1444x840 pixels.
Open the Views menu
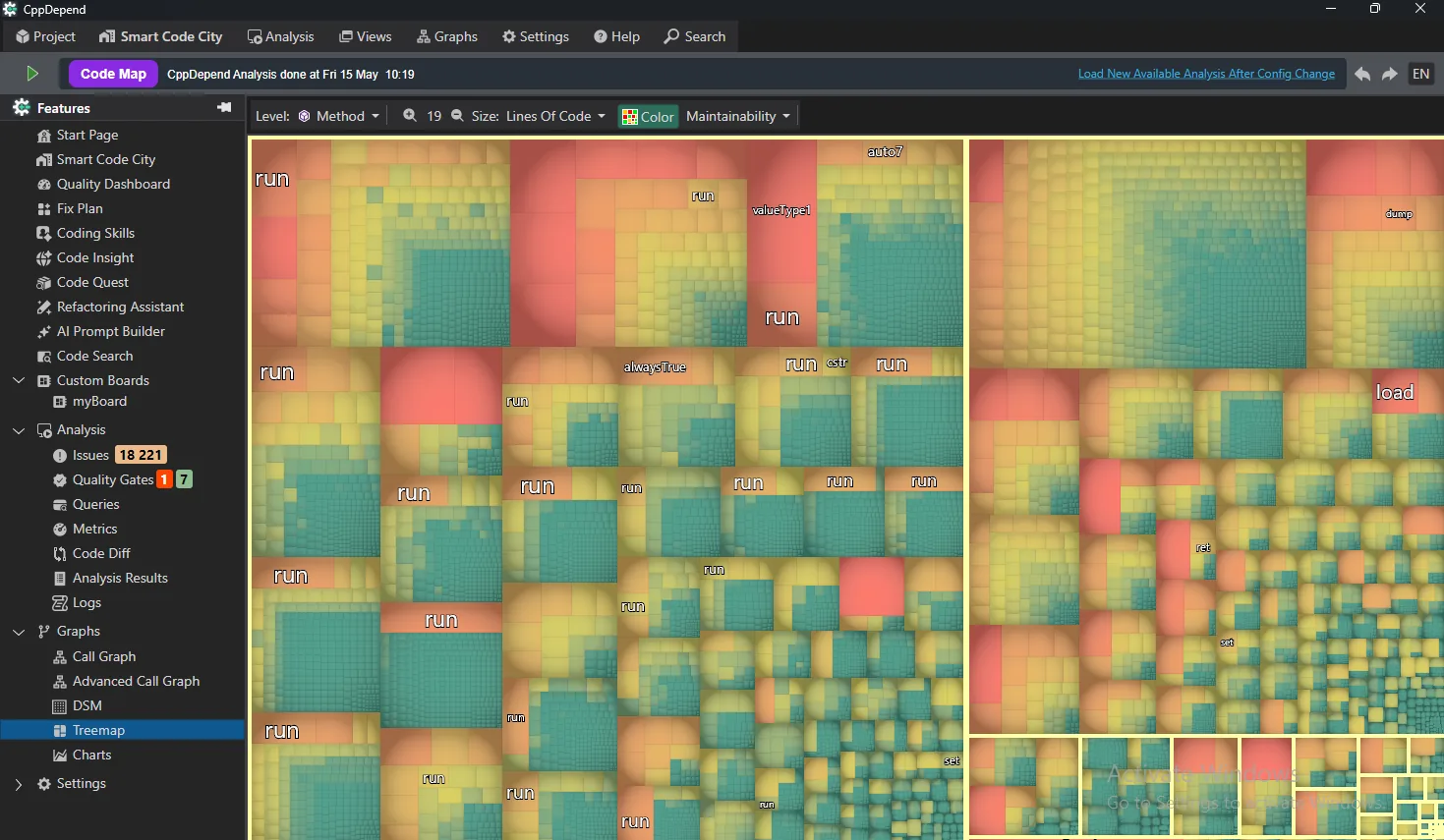366,36
